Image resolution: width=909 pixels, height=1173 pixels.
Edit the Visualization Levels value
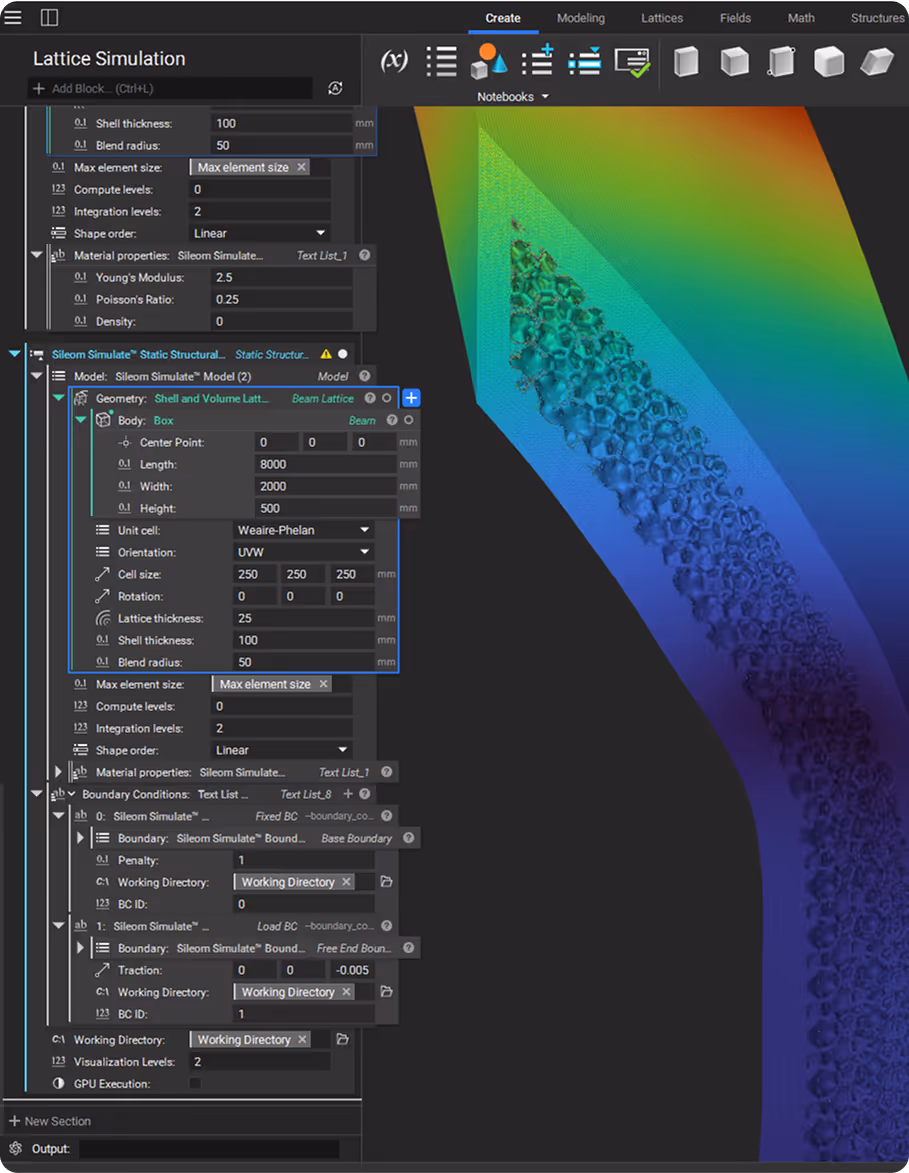260,1061
